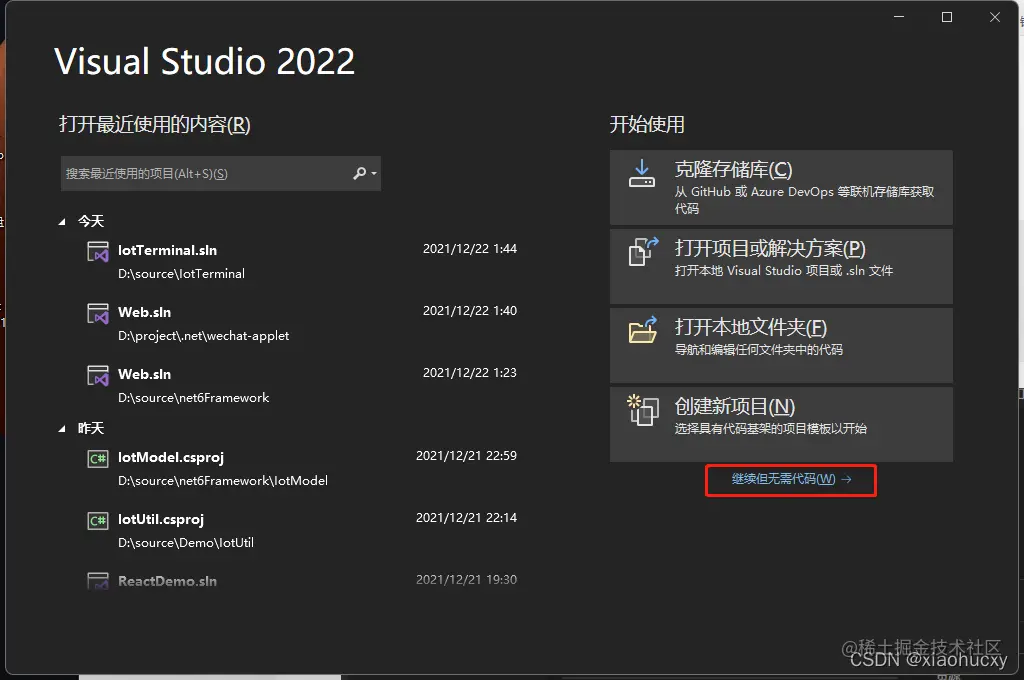Viewport: 1024px width, 680px height.
Task: Click the search magnifier icon
Action: (x=359, y=173)
